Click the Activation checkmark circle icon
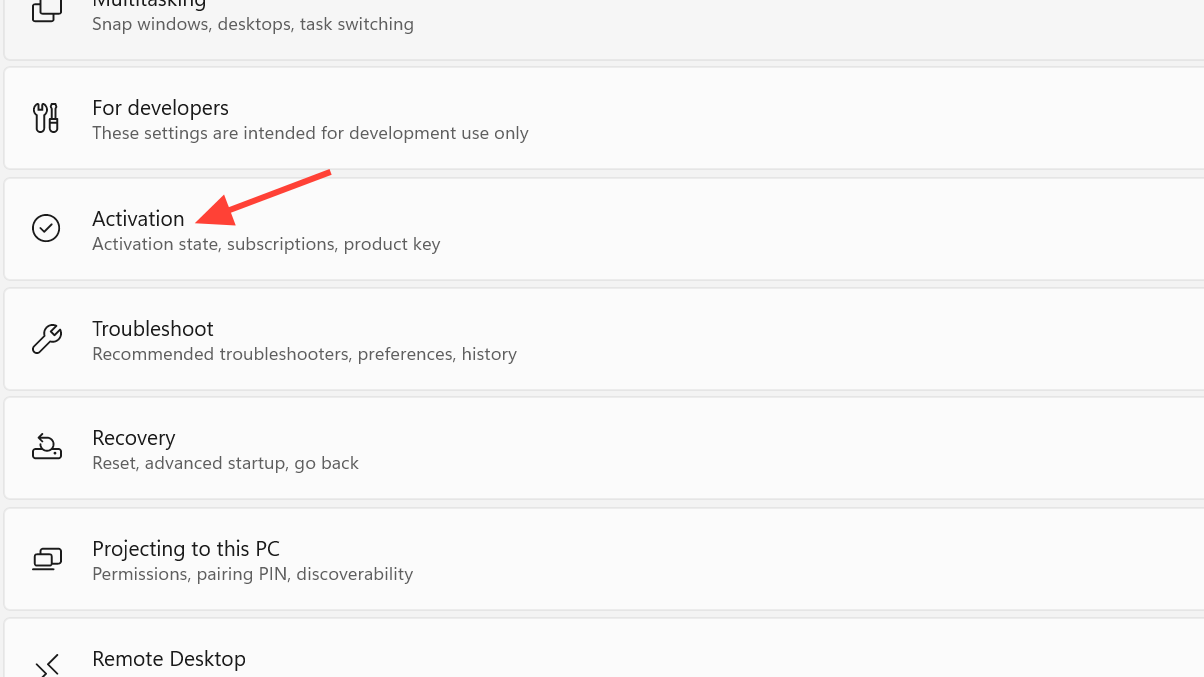 click(46, 228)
